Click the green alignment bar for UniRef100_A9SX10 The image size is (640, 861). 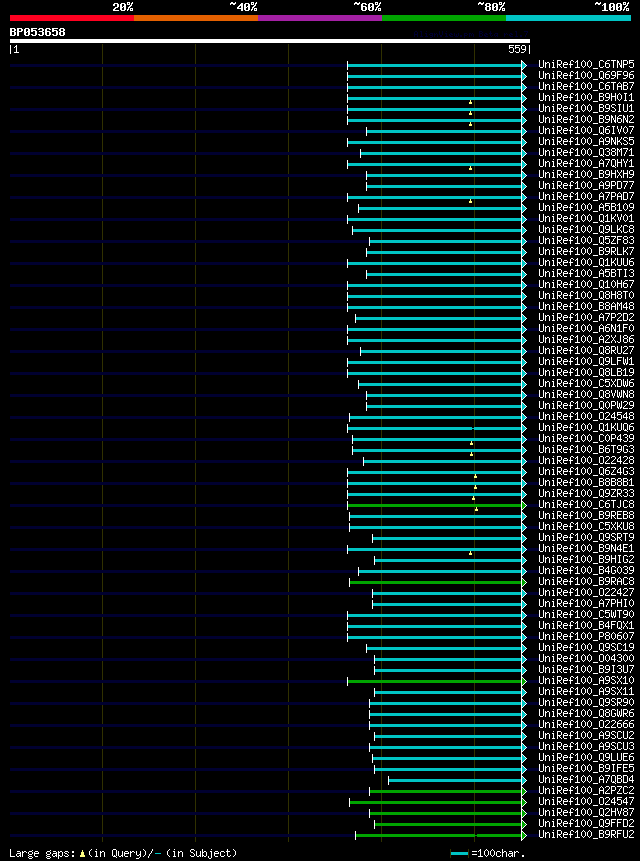click(435, 681)
